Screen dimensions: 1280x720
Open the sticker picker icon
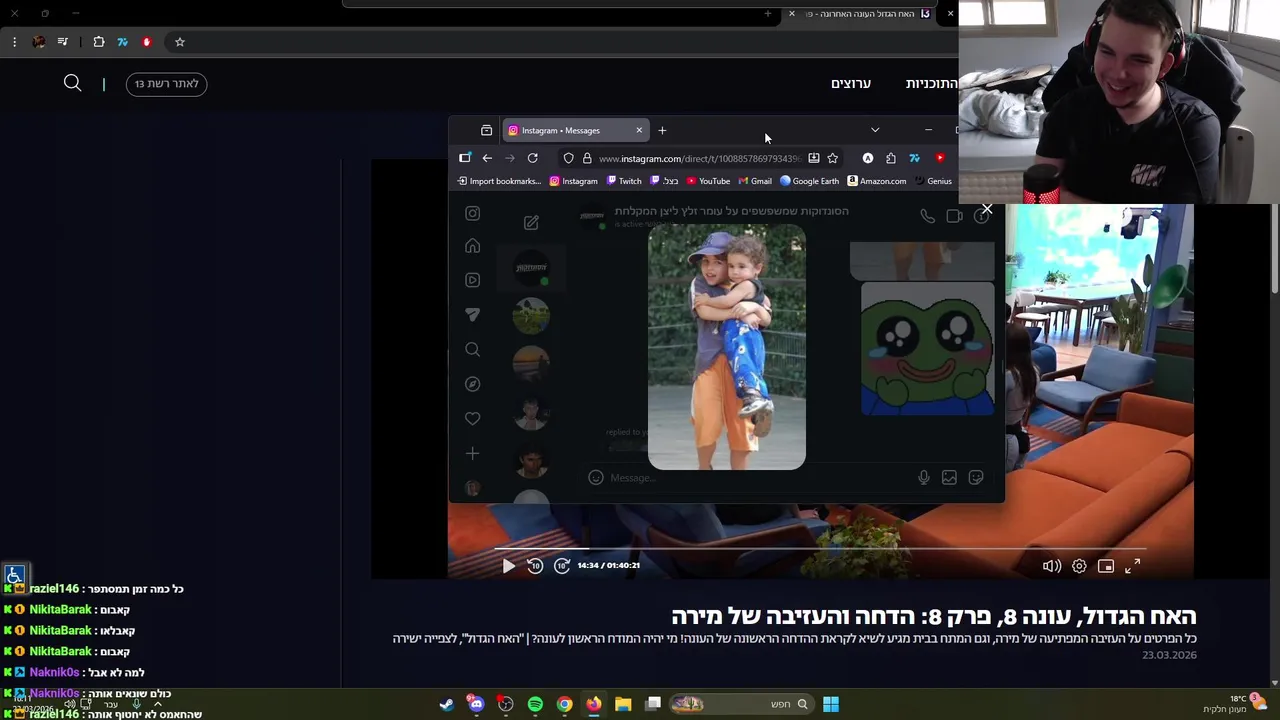[x=975, y=478]
